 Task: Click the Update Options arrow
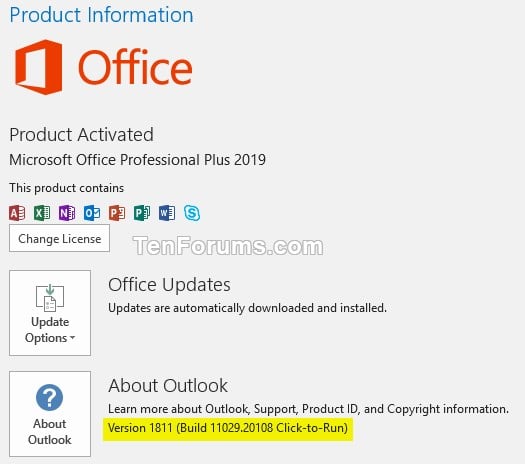[x=72, y=338]
